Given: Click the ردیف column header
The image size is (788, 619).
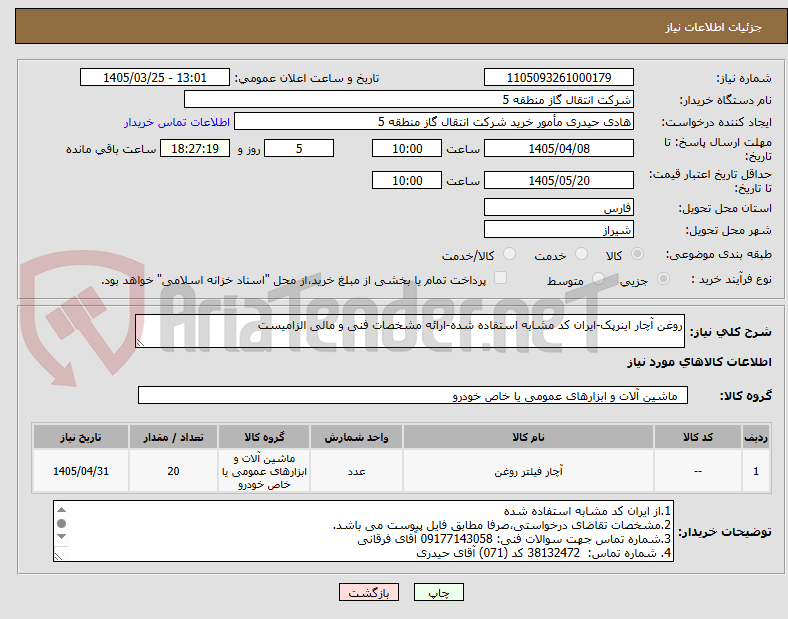Looking at the screenshot, I should (x=756, y=437).
